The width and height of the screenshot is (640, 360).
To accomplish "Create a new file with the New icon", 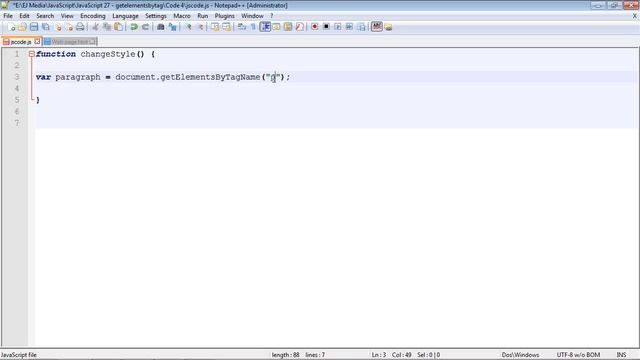I will pyautogui.click(x=11, y=27).
